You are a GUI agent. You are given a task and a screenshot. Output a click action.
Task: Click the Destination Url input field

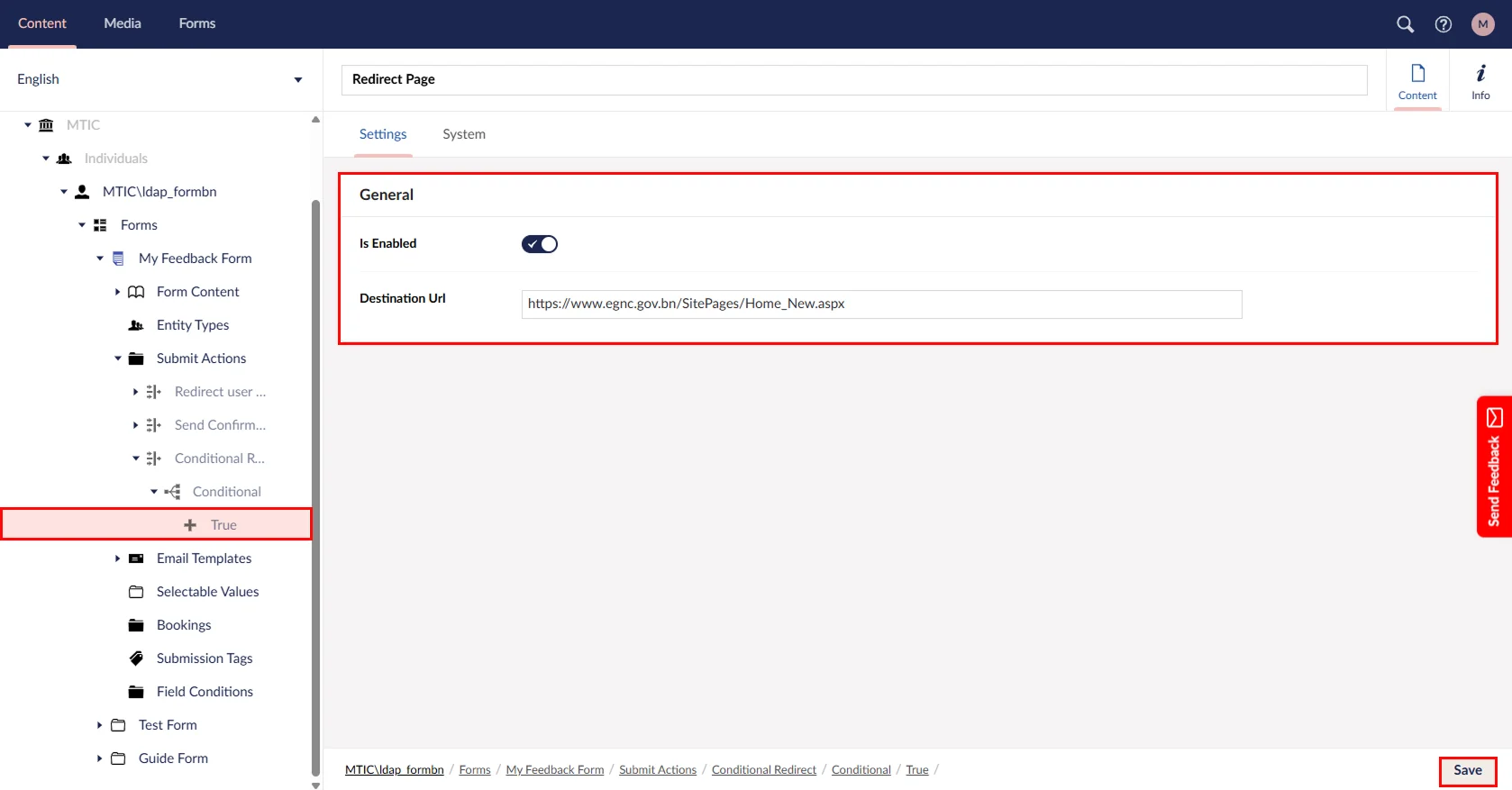coord(881,304)
